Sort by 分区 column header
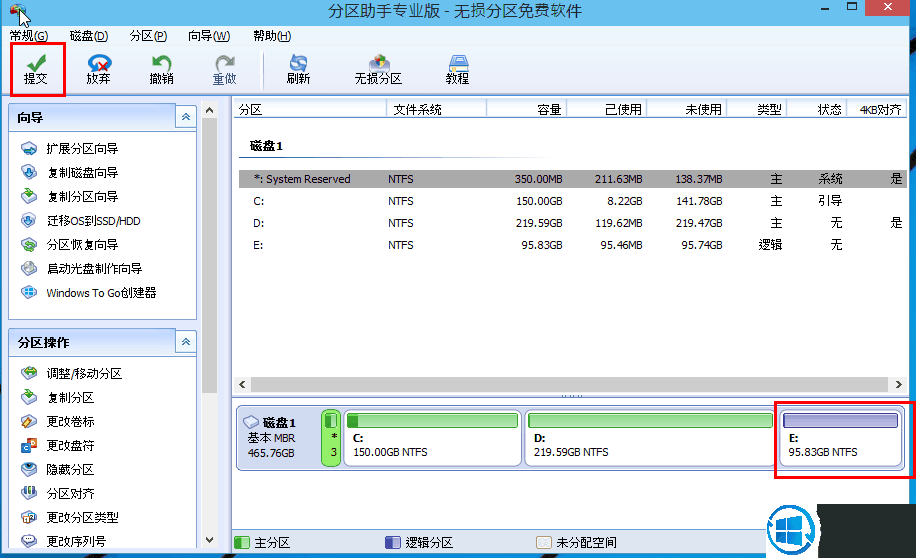 310,109
